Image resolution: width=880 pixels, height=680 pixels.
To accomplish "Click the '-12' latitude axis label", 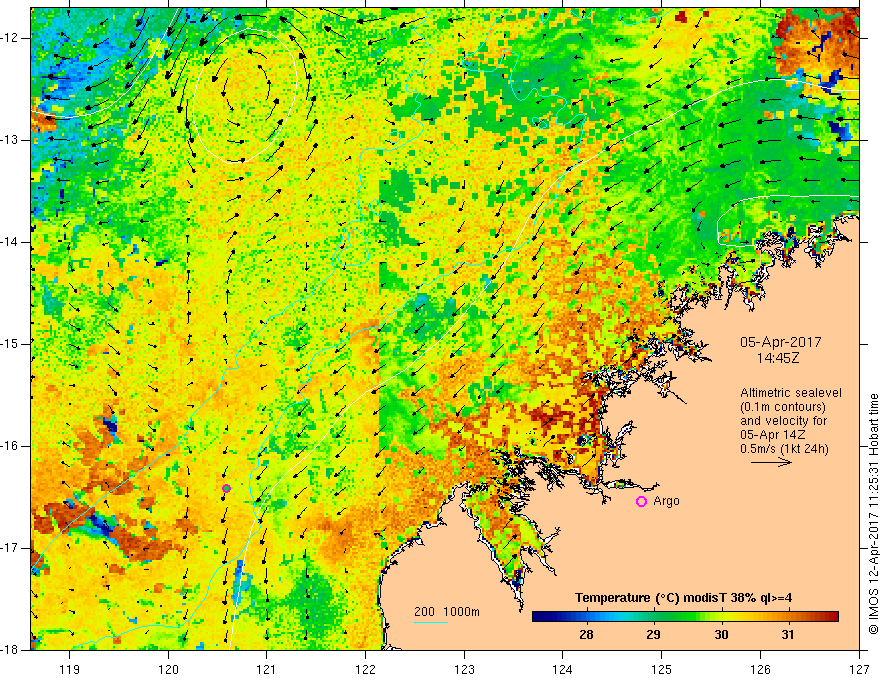I will [11, 38].
